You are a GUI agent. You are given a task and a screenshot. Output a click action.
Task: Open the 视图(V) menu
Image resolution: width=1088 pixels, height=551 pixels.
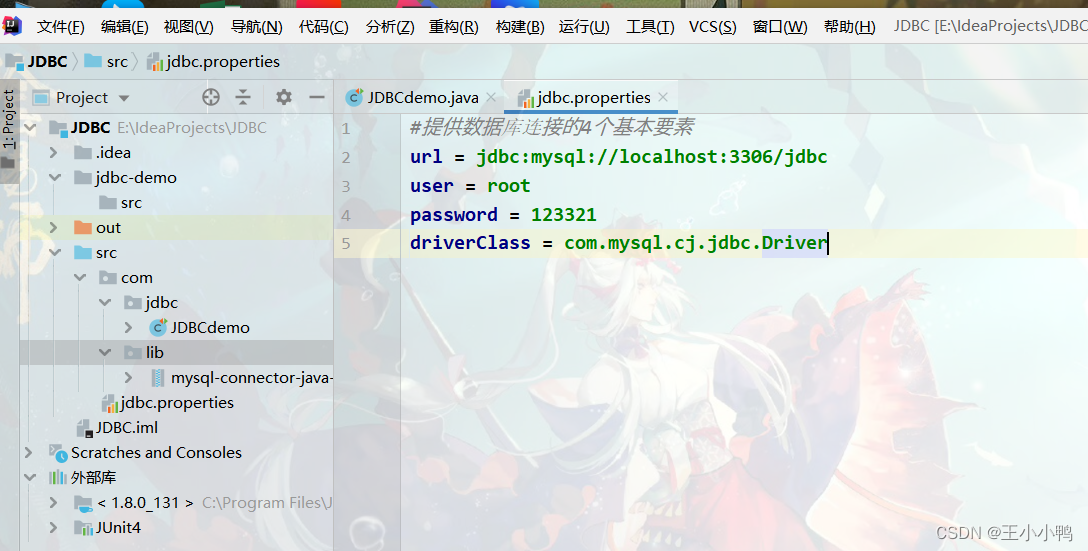click(x=188, y=27)
